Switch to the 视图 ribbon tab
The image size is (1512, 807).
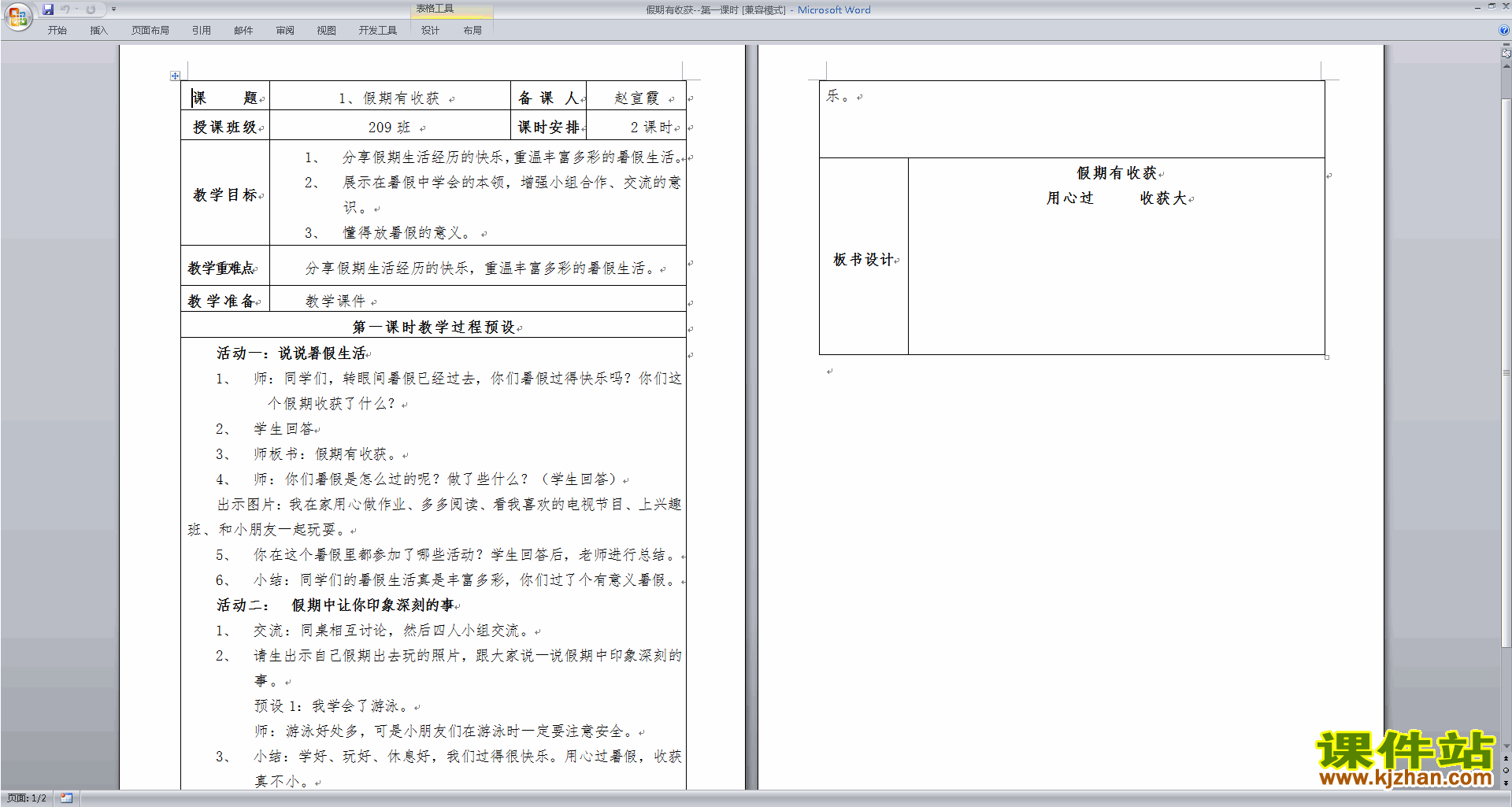tap(327, 31)
